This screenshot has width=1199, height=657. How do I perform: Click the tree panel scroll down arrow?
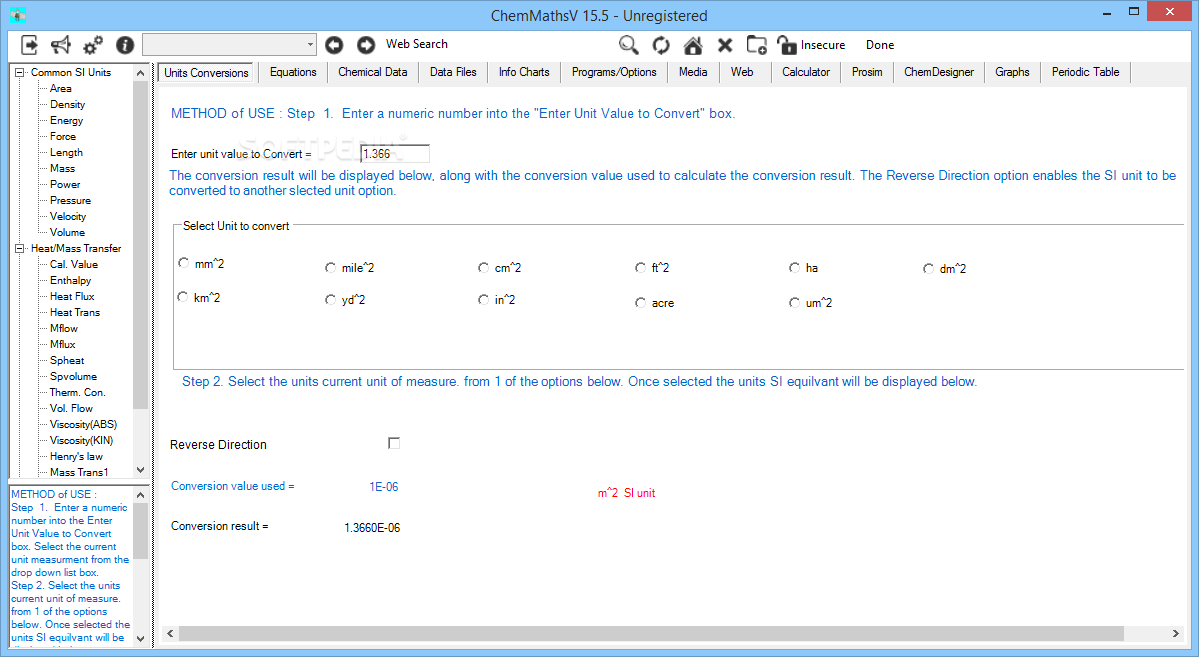[x=140, y=470]
